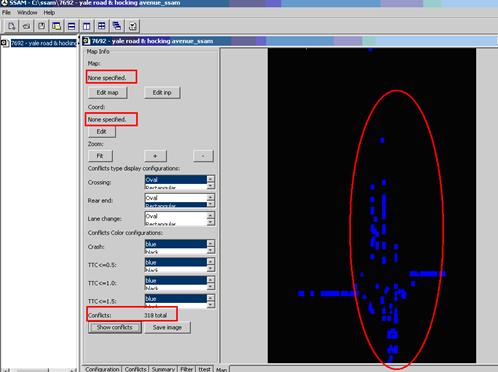Select Oval in the Lane change shape list
498x372 pixels.
click(x=176, y=216)
